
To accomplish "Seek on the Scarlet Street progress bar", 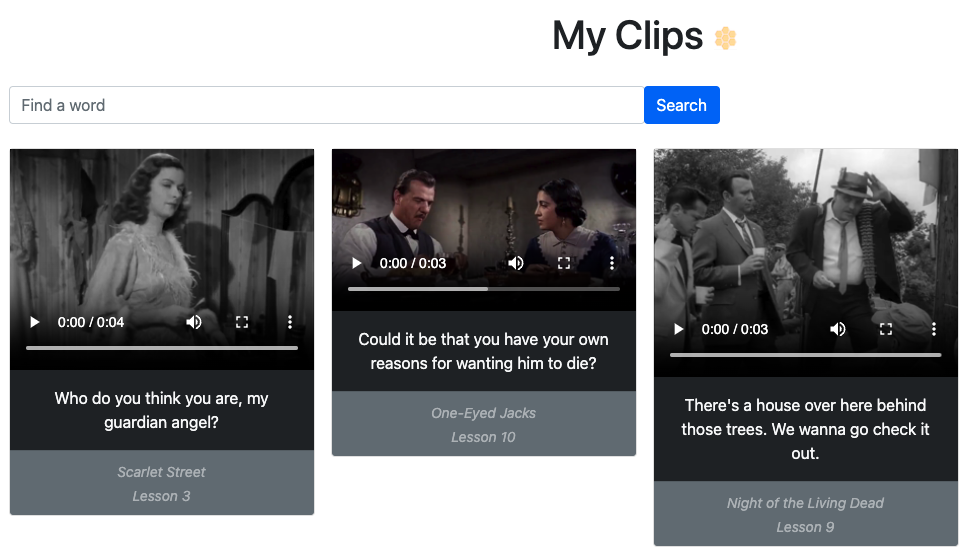I will [x=162, y=348].
